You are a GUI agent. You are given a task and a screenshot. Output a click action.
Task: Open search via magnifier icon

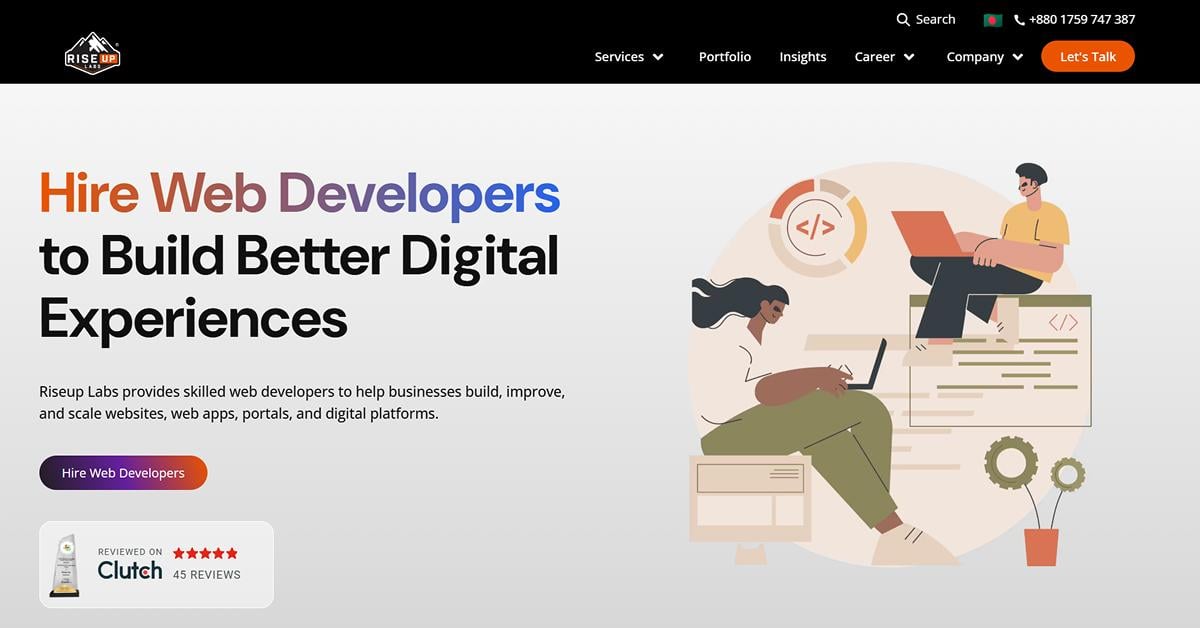[903, 19]
